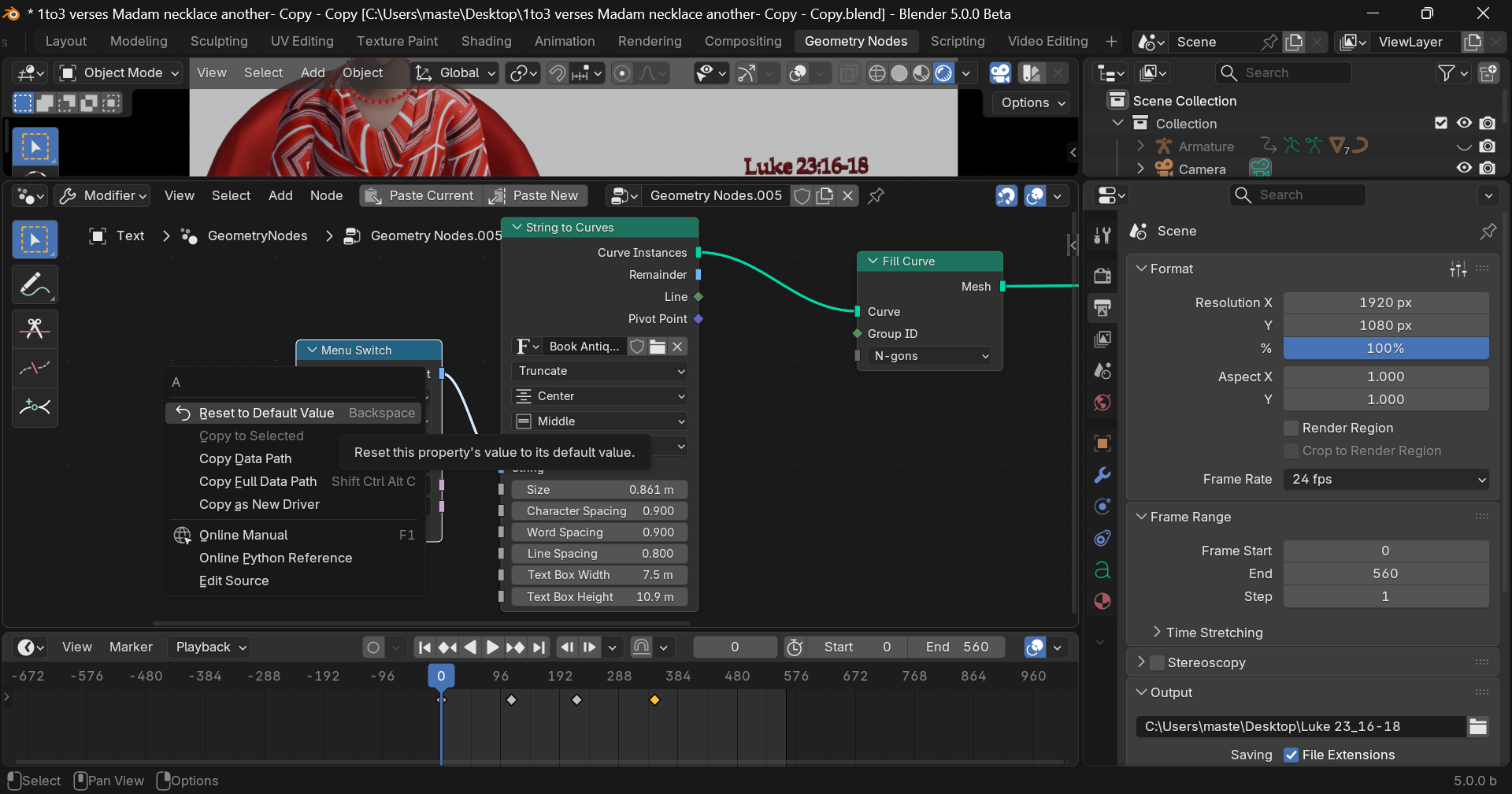Toggle the Geometry Nodes.005 fake user shield
This screenshot has height=794, width=1512.
pyautogui.click(x=802, y=195)
